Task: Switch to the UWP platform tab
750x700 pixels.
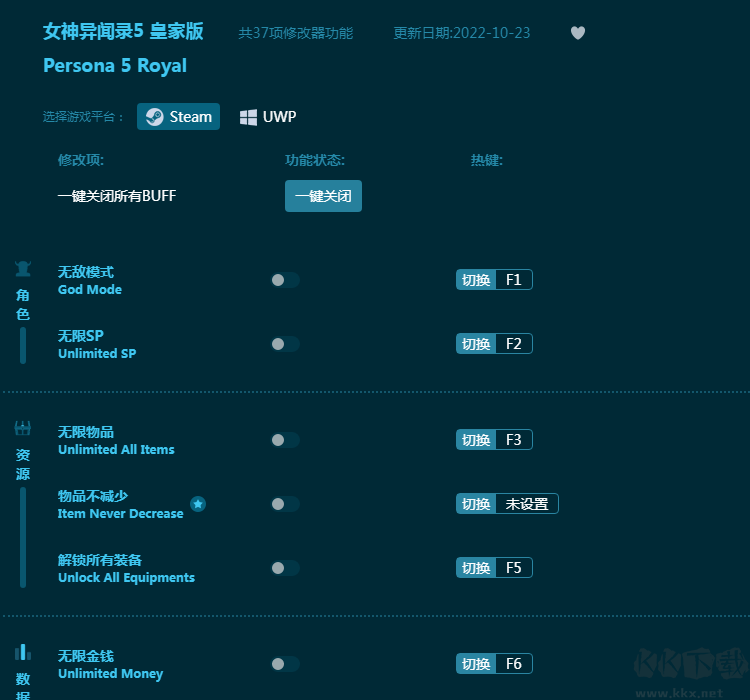Action: click(x=268, y=117)
